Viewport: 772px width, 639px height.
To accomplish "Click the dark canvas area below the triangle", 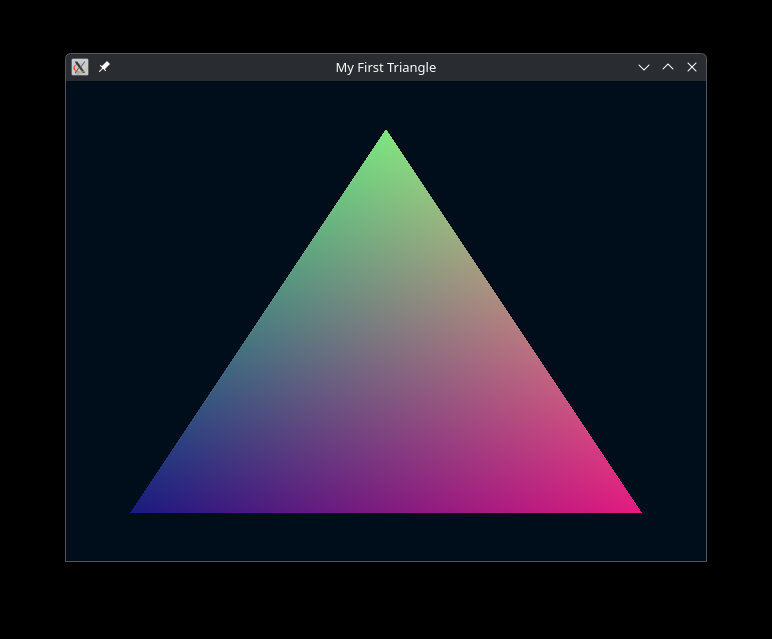I will 386,537.
